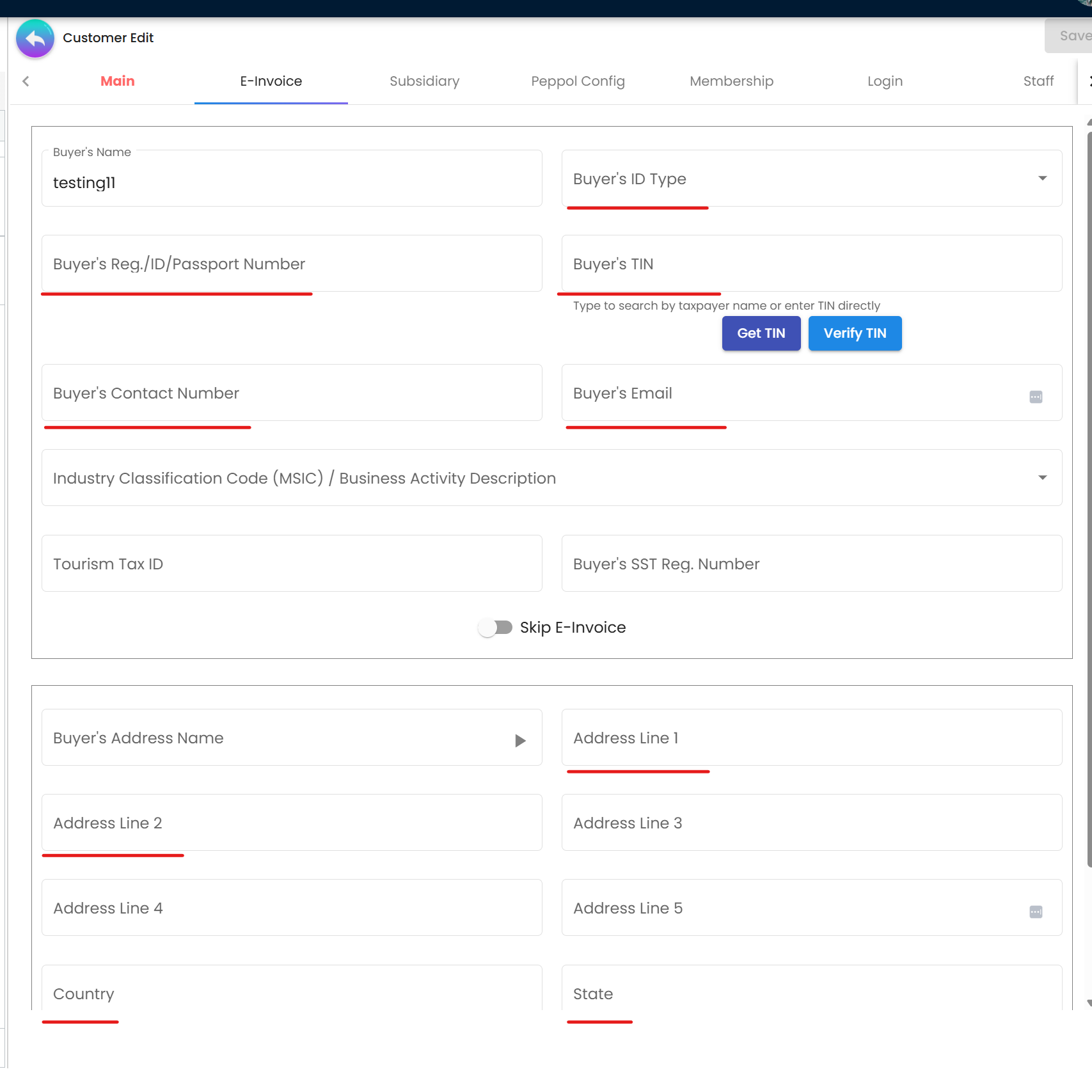Open the Industry Classification Code (MSIC) dropdown
The width and height of the screenshot is (1092, 1092).
(x=1042, y=477)
